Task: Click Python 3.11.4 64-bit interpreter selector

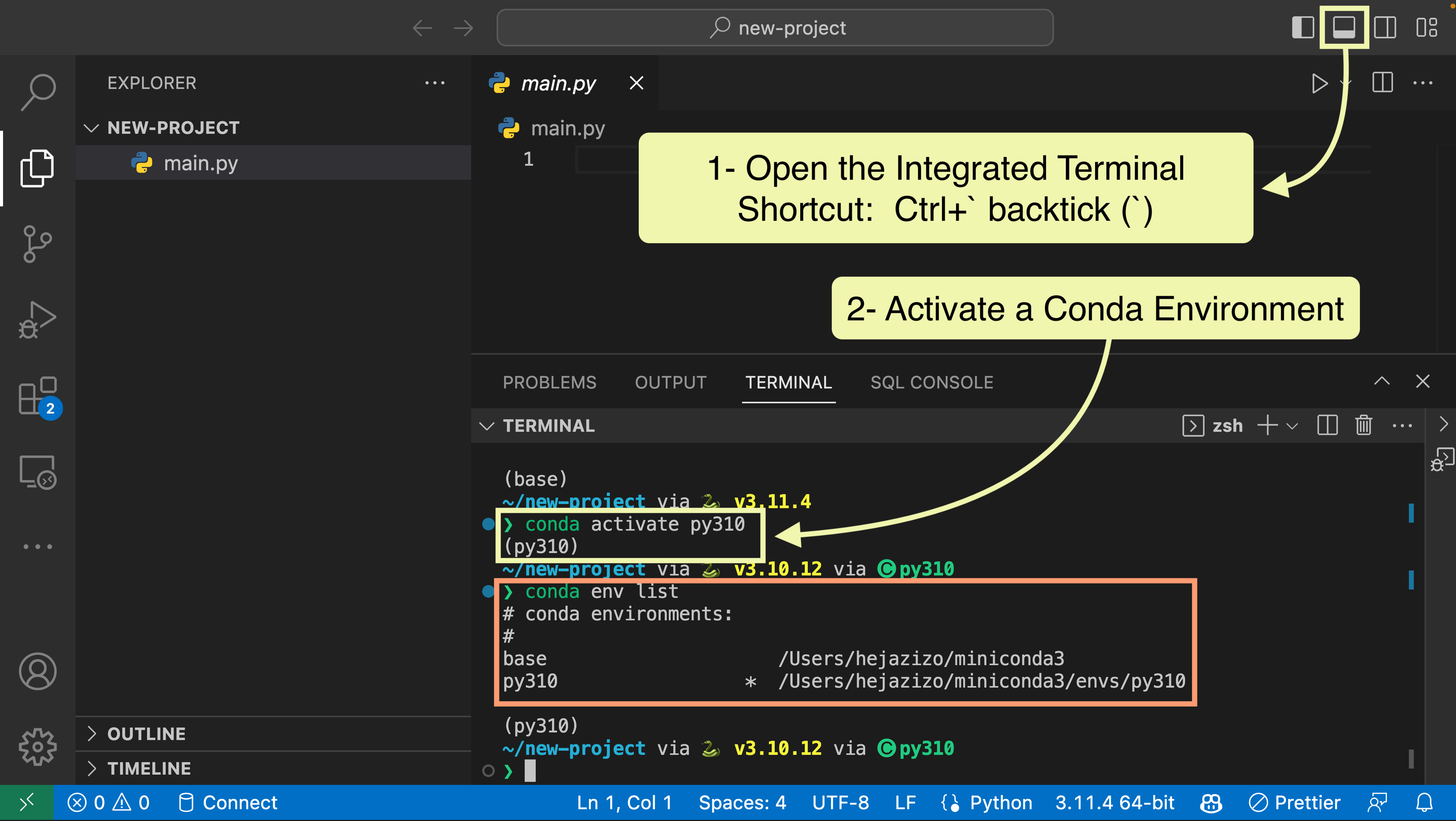Action: (x=1115, y=802)
